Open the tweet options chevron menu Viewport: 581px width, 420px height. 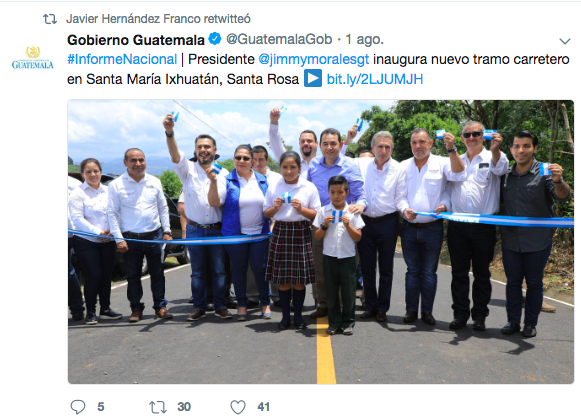(565, 41)
